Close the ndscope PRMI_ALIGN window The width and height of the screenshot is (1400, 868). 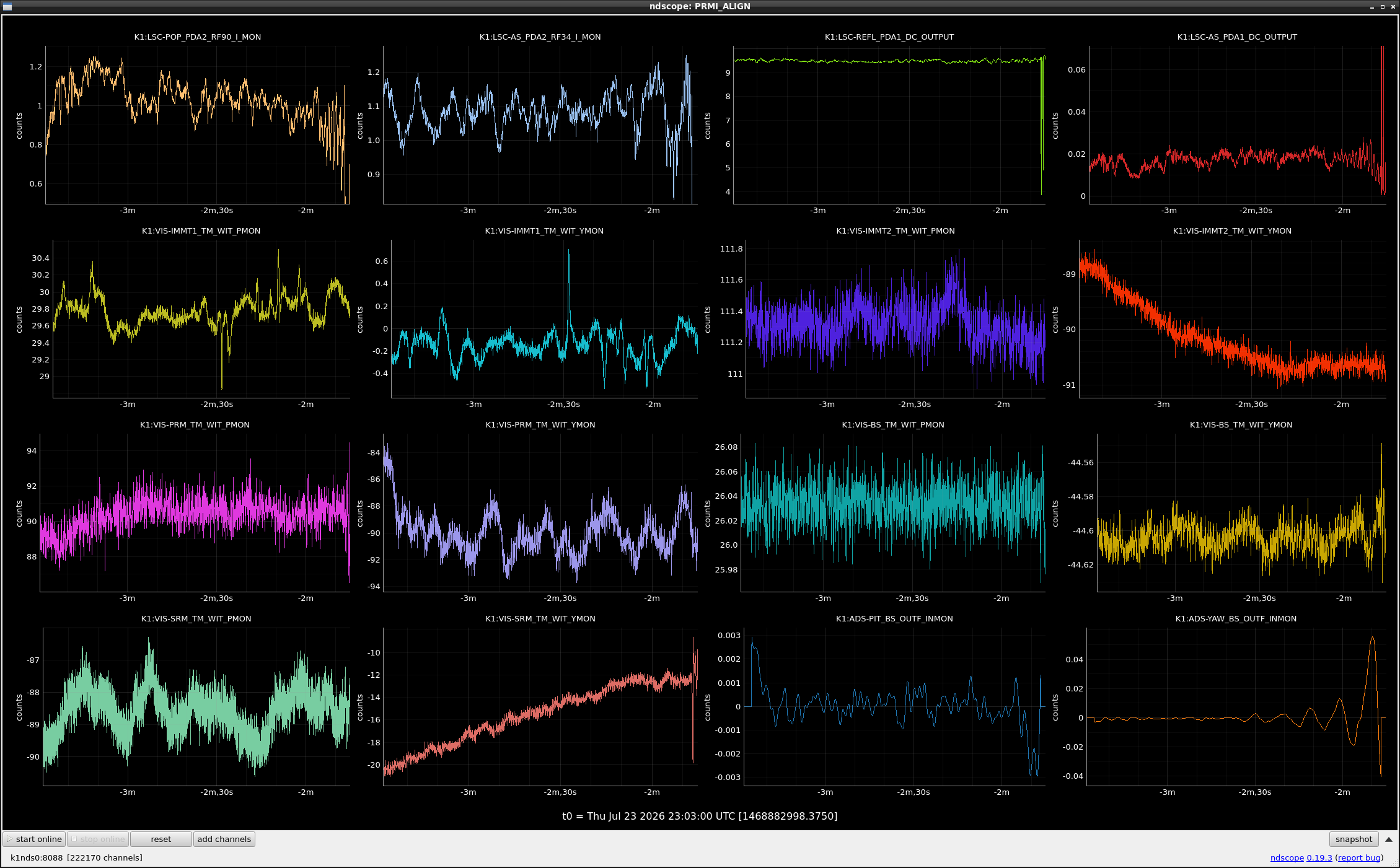pyautogui.click(x=1393, y=7)
